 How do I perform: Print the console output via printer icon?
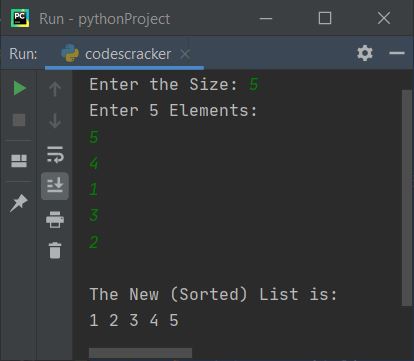pos(55,220)
